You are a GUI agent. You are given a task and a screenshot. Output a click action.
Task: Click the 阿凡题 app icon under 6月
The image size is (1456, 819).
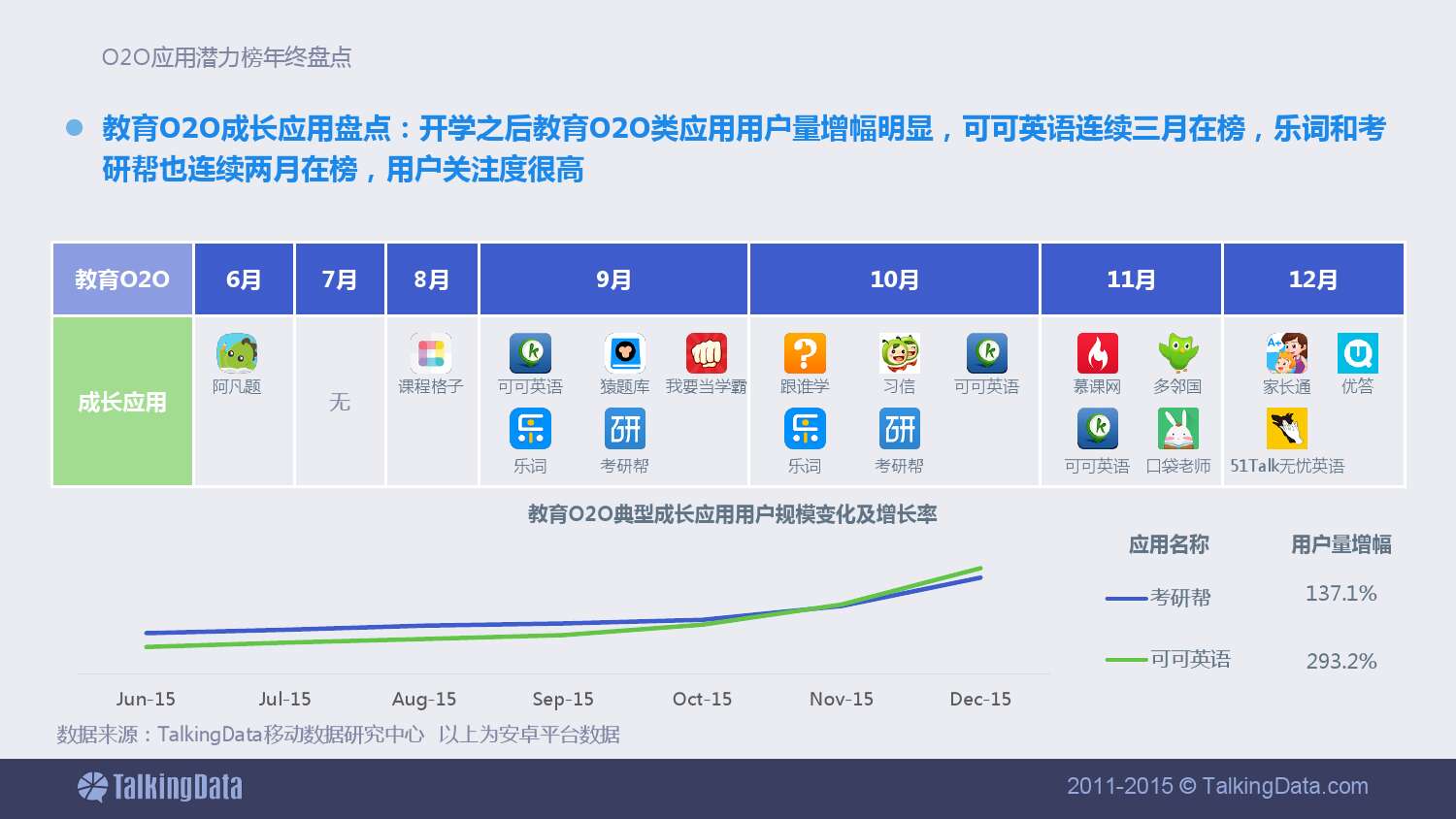[x=237, y=353]
